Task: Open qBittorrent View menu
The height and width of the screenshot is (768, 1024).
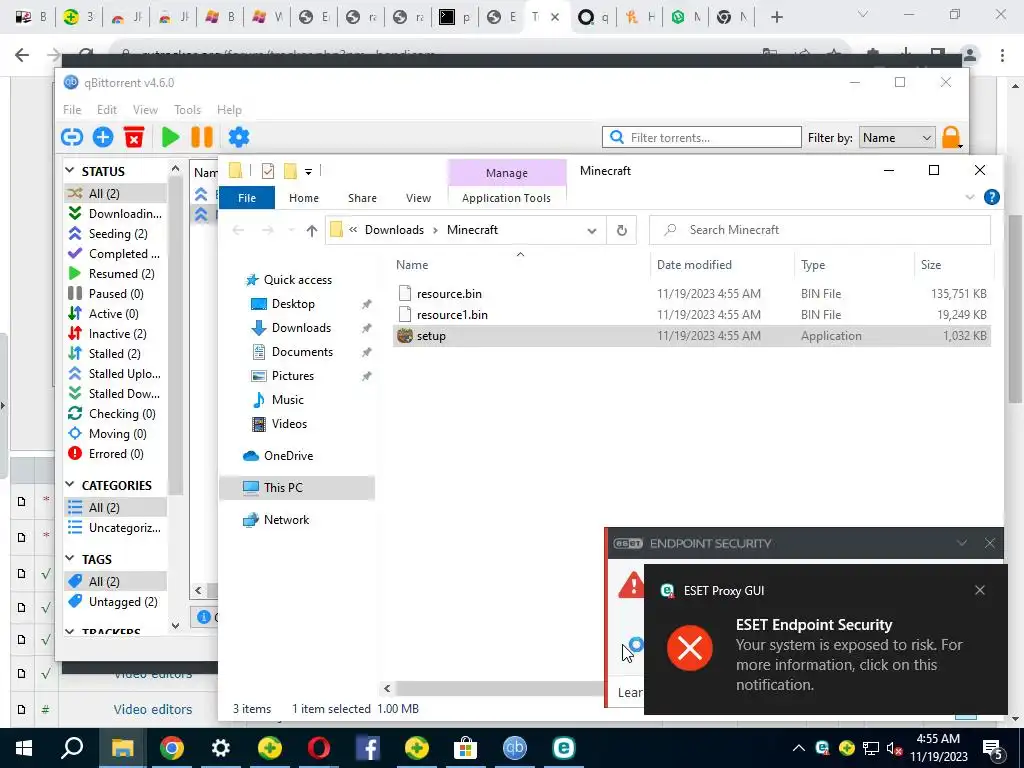Action: pyautogui.click(x=145, y=110)
